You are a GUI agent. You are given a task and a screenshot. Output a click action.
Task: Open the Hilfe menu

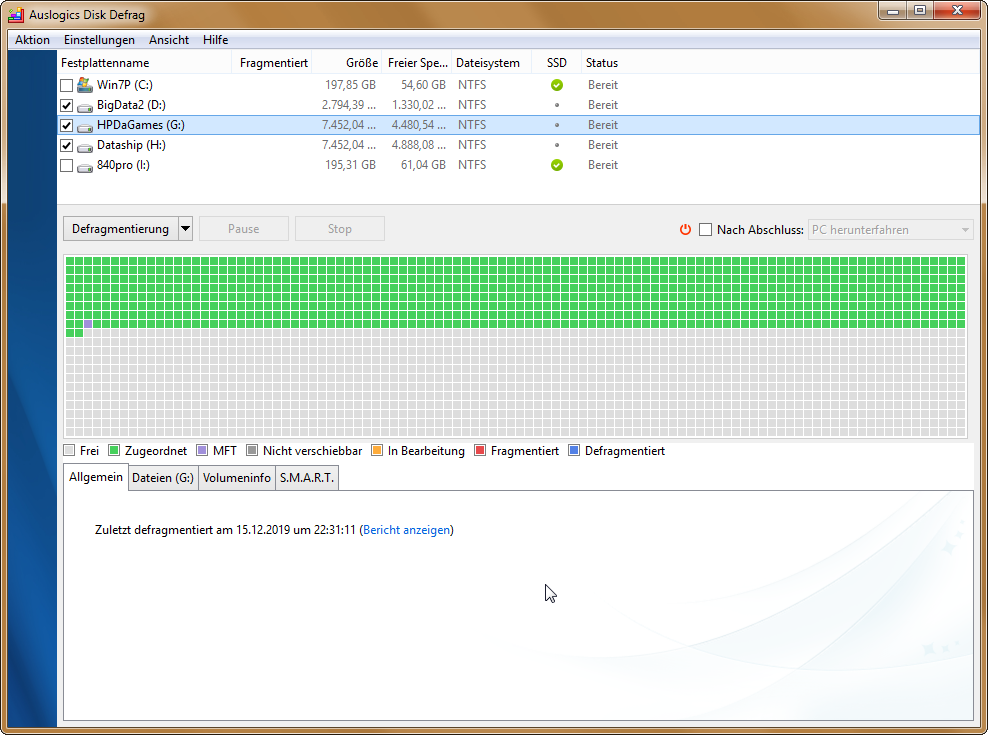pyautogui.click(x=215, y=40)
